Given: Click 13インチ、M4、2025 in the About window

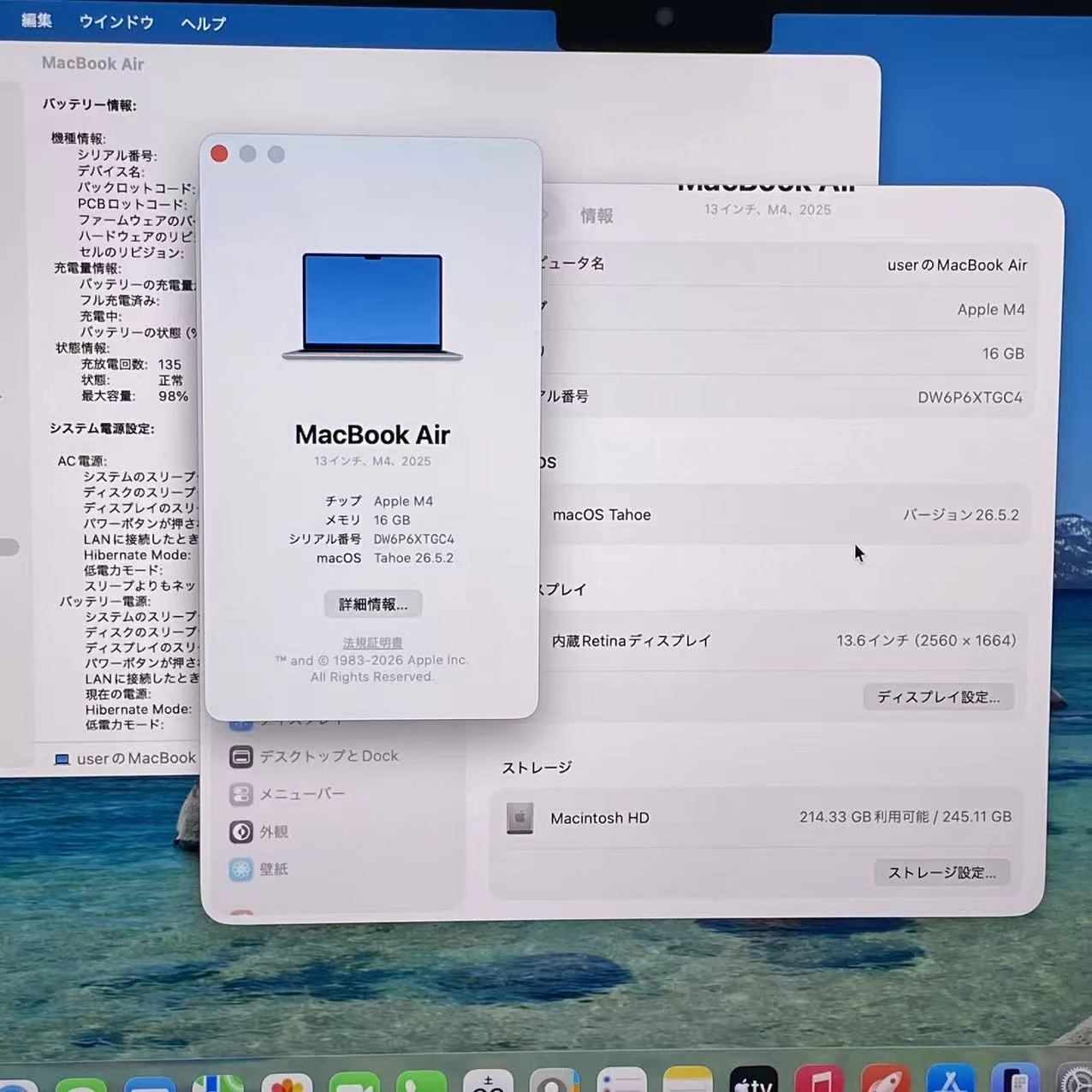Looking at the screenshot, I should (x=372, y=461).
